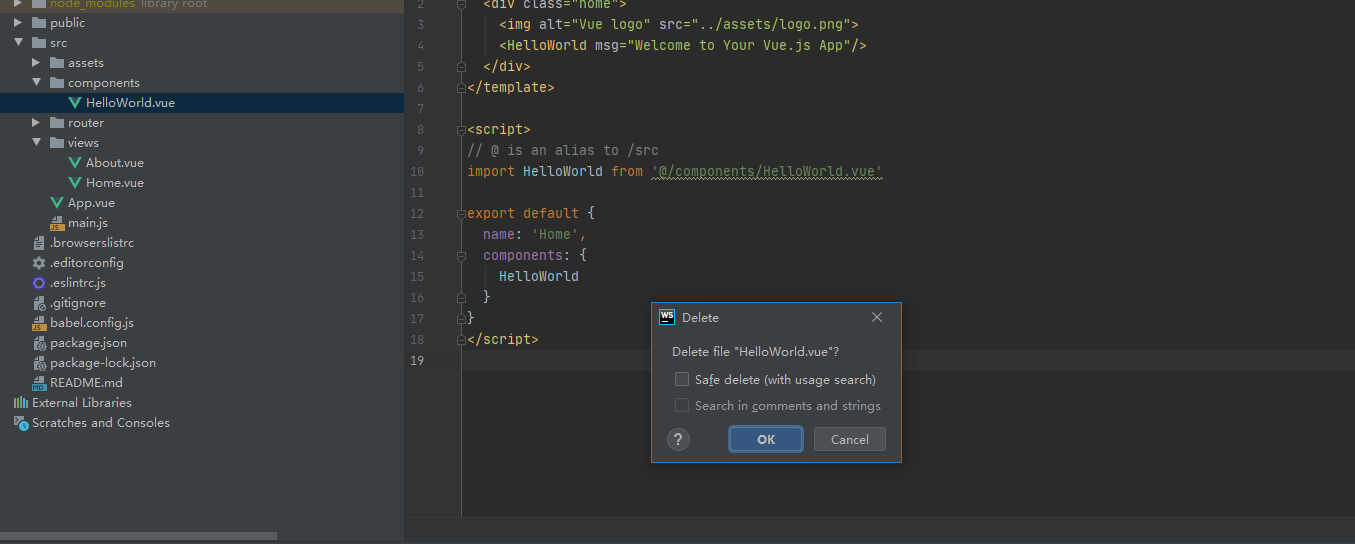The height and width of the screenshot is (544, 1355).
Task: Select .editorconfig file
Action: [x=87, y=262]
